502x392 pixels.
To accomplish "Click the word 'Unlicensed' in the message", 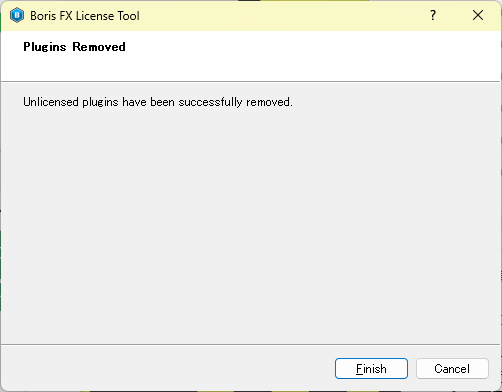I will [x=51, y=102].
